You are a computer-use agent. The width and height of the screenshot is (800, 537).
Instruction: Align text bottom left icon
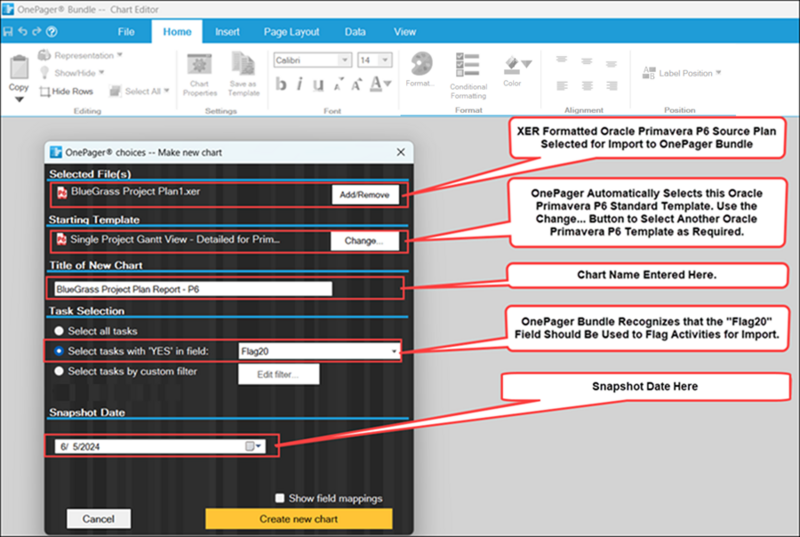(562, 85)
